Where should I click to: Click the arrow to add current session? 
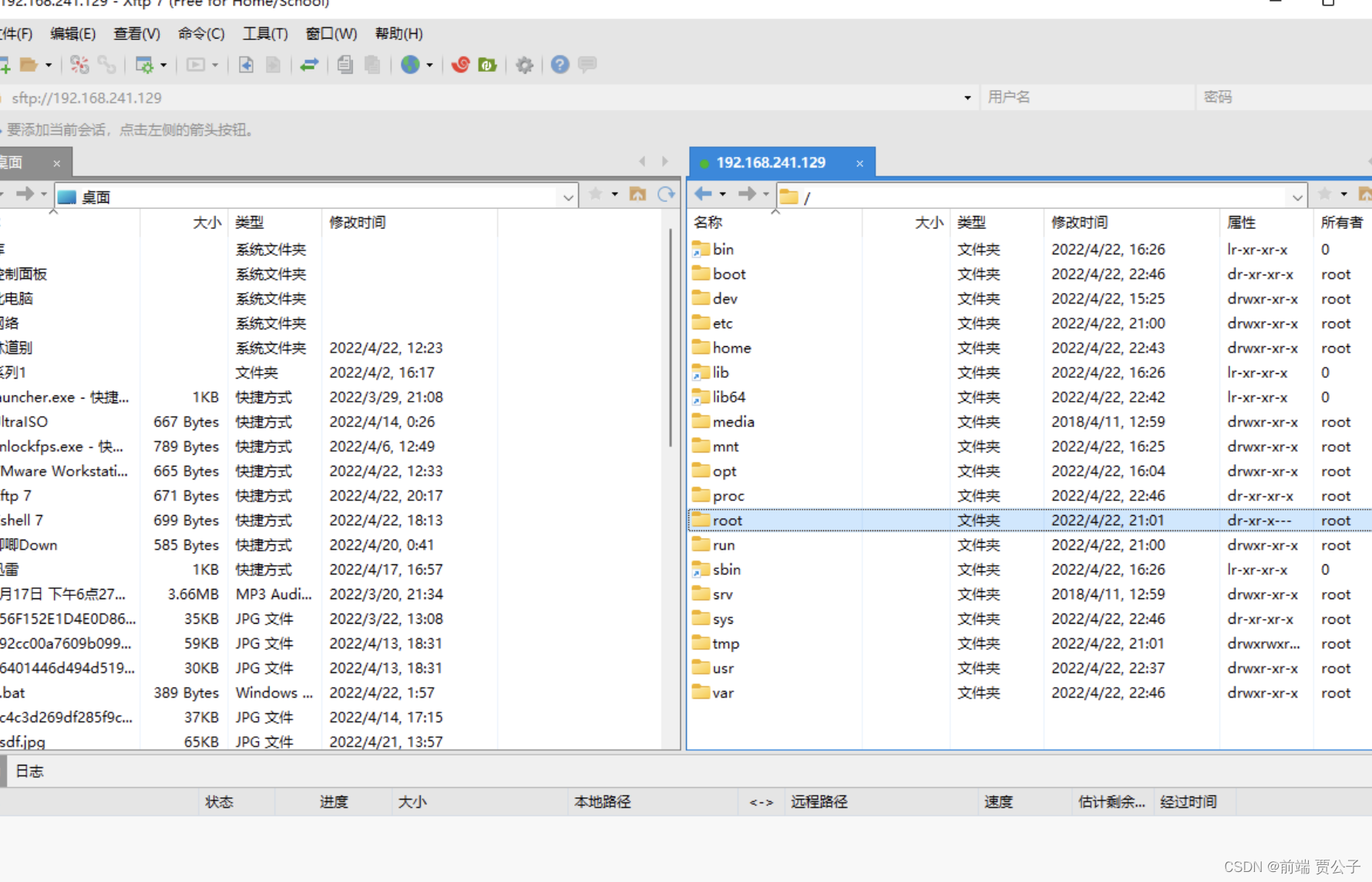click(3, 130)
